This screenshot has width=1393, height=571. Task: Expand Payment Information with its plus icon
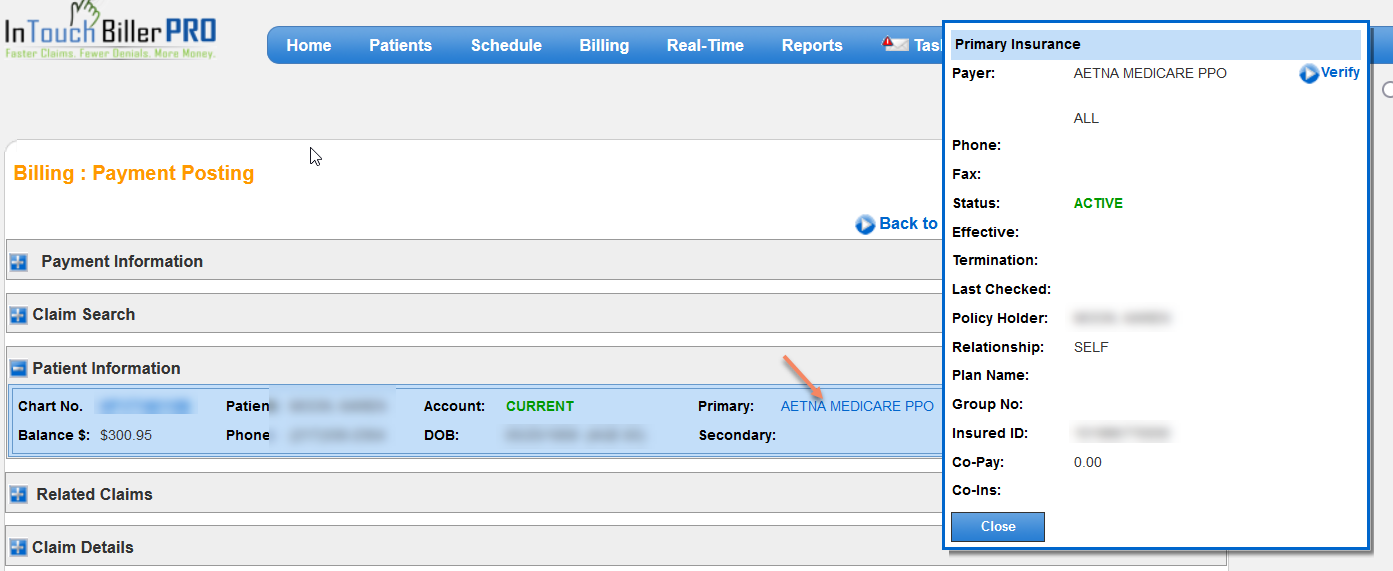(19, 263)
